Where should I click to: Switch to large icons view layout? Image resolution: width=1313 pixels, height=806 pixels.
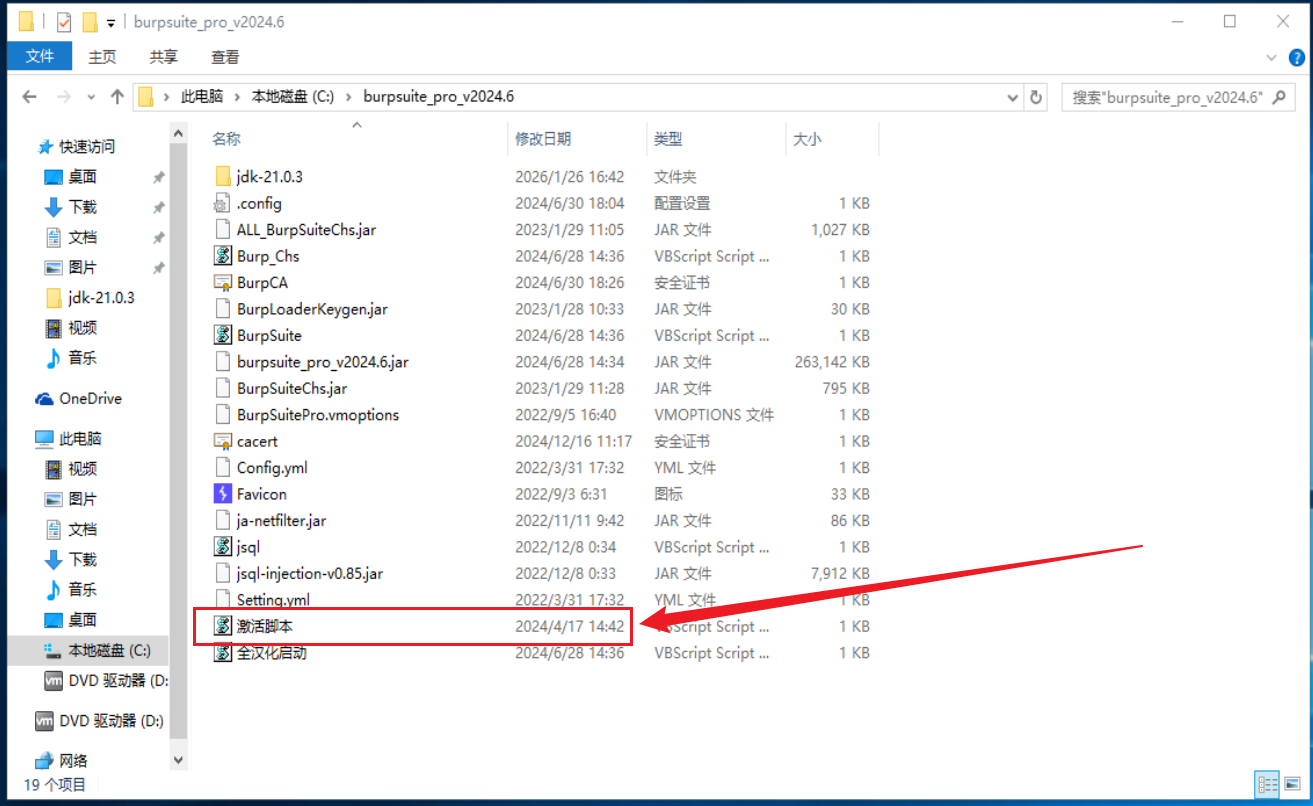(1291, 784)
